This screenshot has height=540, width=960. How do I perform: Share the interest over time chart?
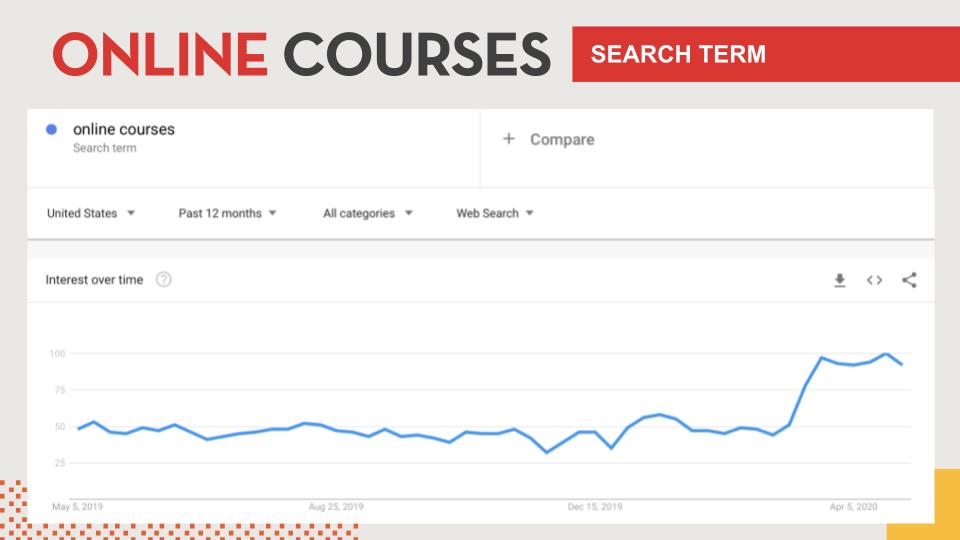click(909, 280)
